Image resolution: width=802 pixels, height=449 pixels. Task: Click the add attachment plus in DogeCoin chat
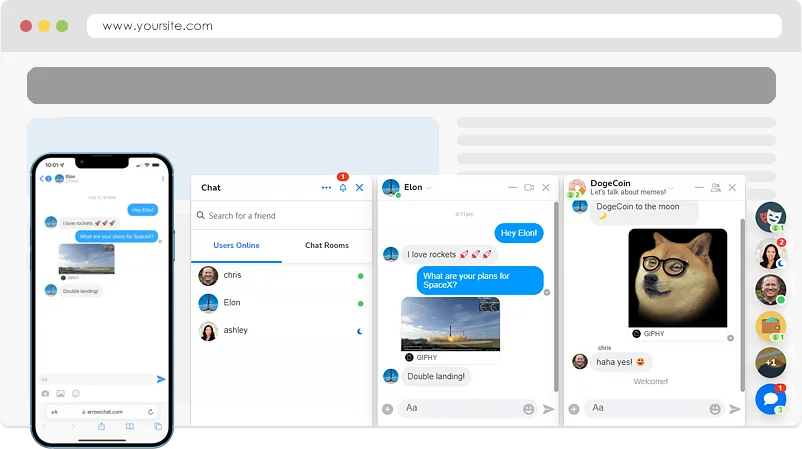point(574,408)
